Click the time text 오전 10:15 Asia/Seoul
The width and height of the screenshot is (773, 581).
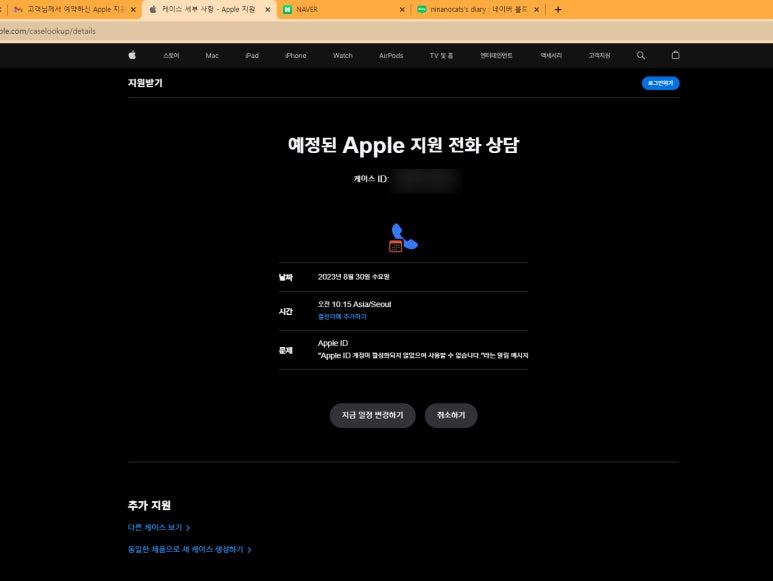pyautogui.click(x=354, y=304)
